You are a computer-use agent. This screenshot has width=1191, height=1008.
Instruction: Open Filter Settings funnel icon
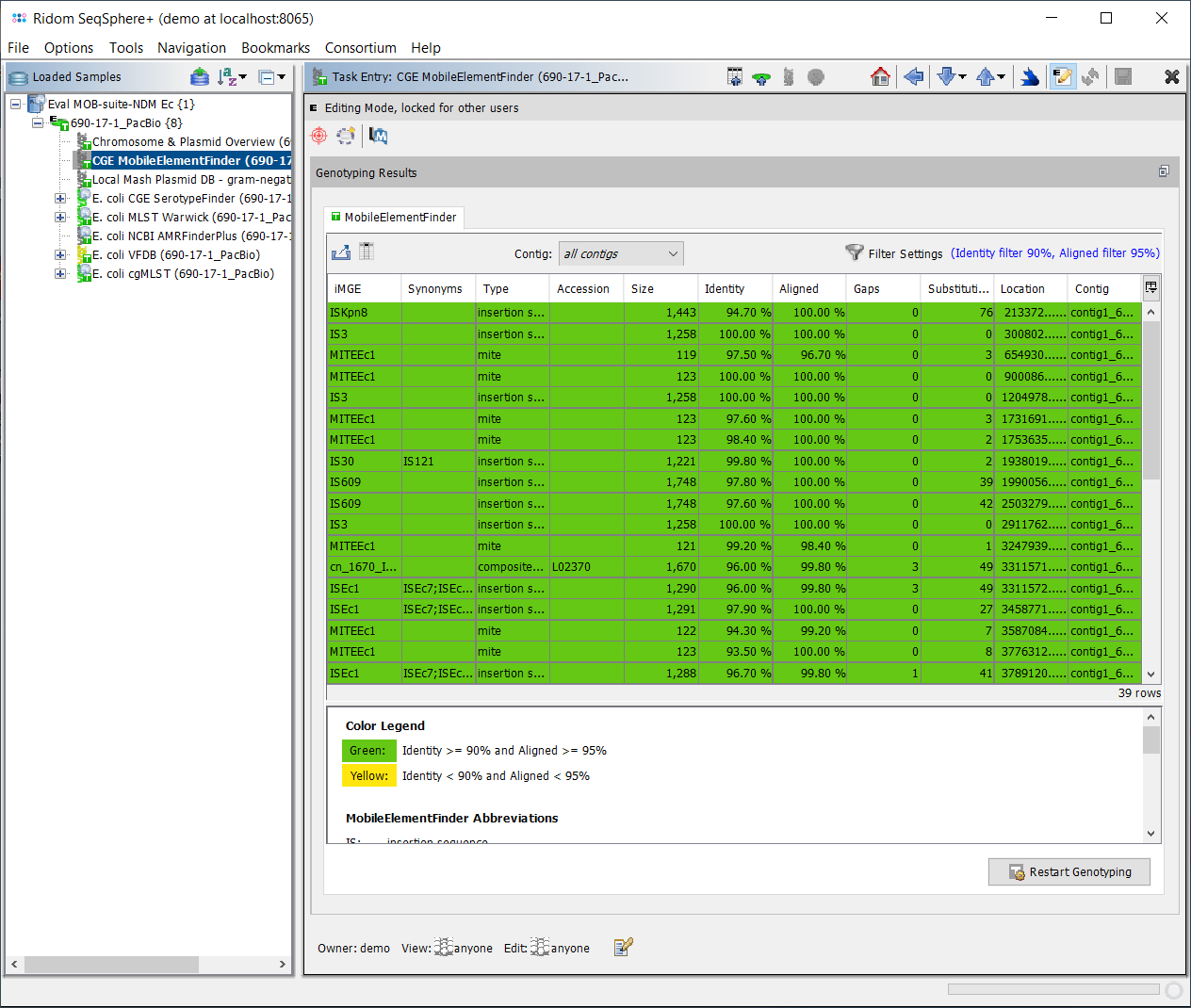click(x=854, y=252)
